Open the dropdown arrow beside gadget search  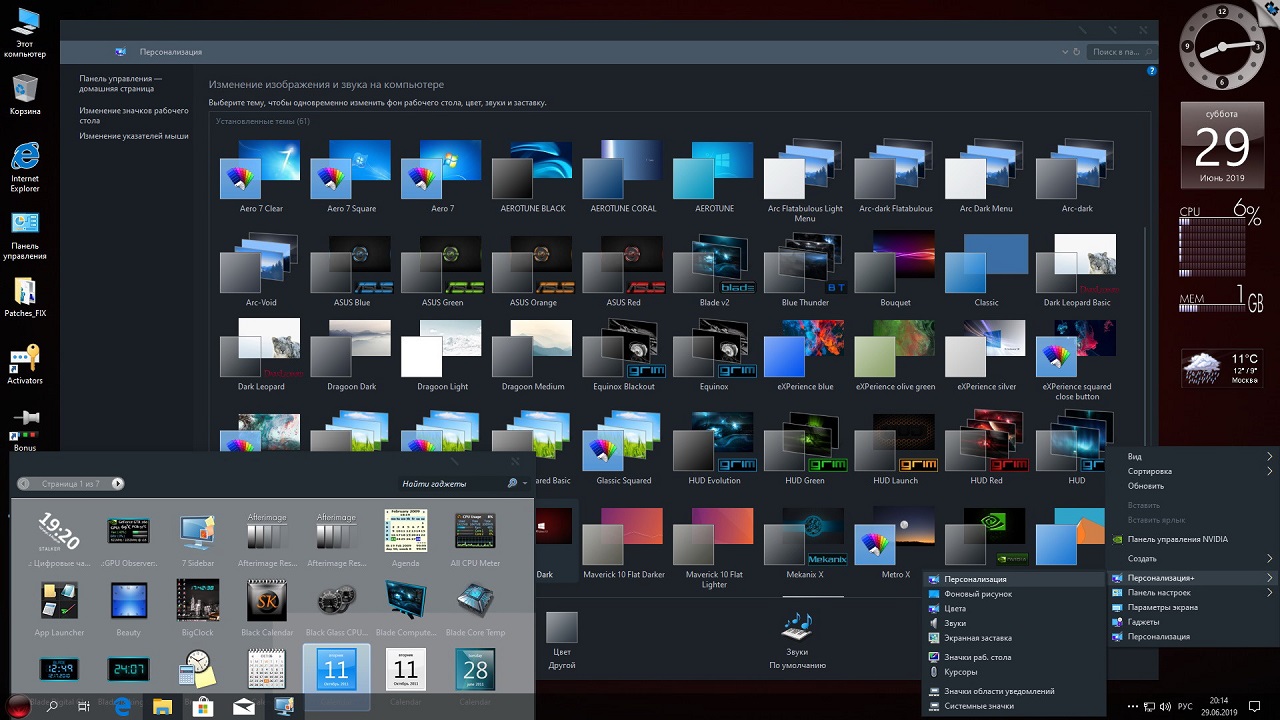tap(525, 484)
